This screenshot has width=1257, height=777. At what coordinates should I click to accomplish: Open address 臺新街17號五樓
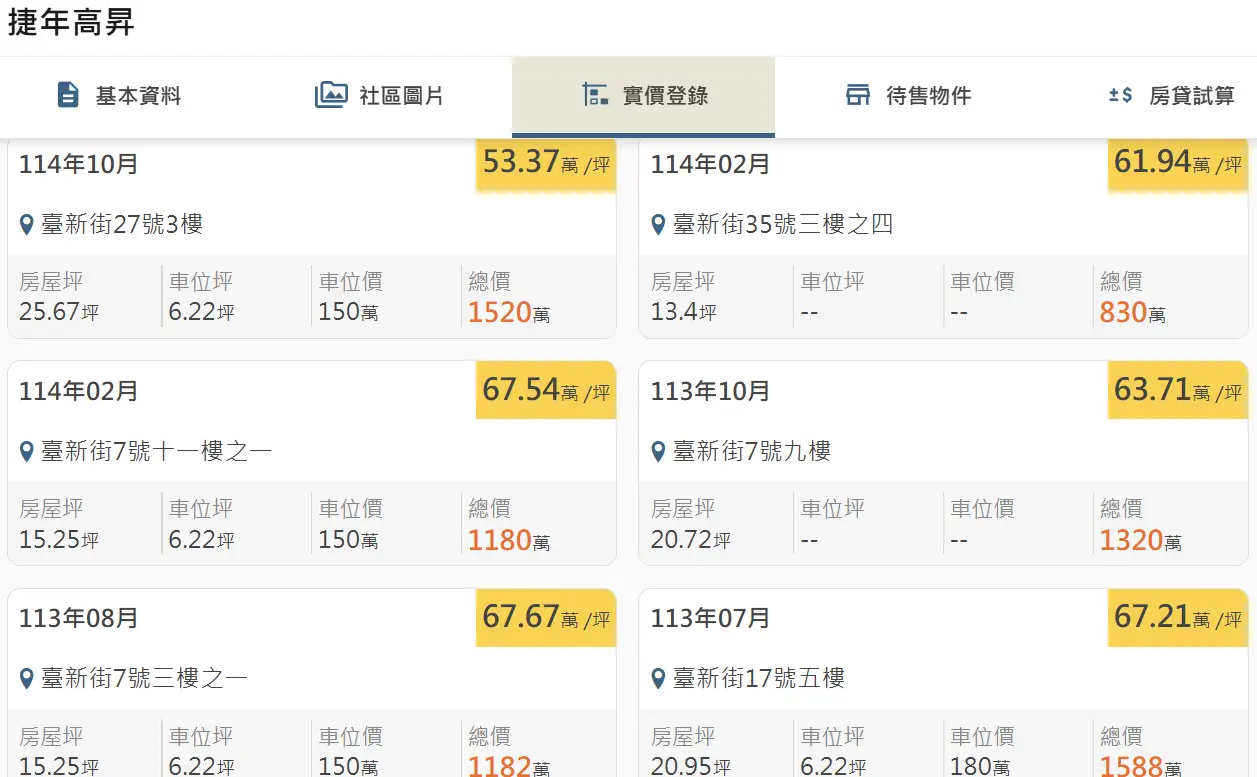pos(759,679)
